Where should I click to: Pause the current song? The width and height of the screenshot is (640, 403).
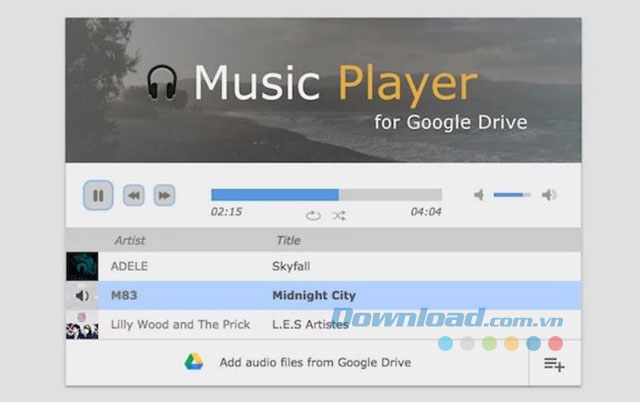(98, 196)
